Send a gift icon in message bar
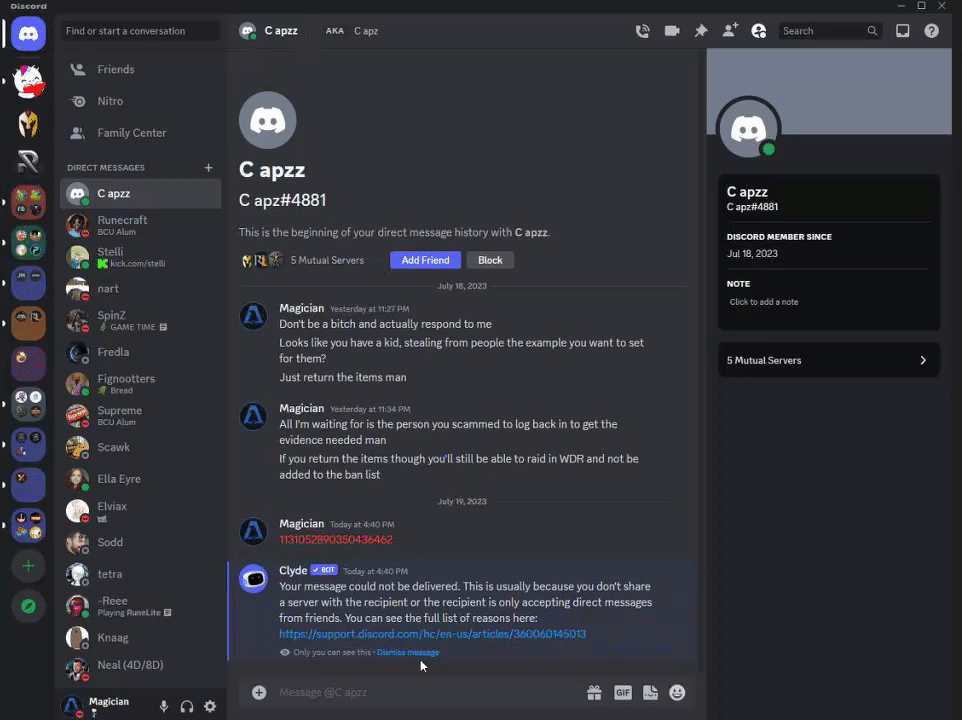This screenshot has width=962, height=720. coord(594,692)
